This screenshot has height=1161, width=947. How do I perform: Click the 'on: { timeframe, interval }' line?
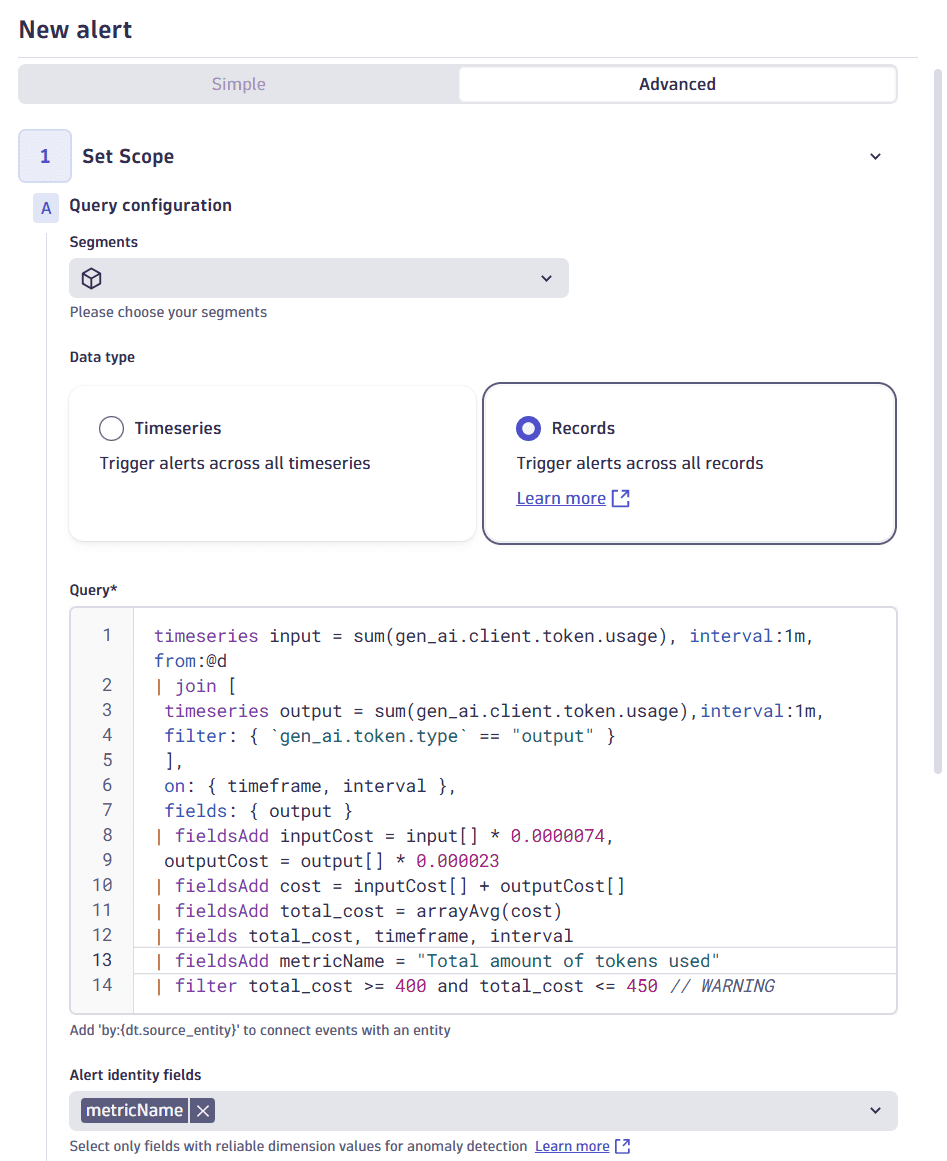[309, 786]
